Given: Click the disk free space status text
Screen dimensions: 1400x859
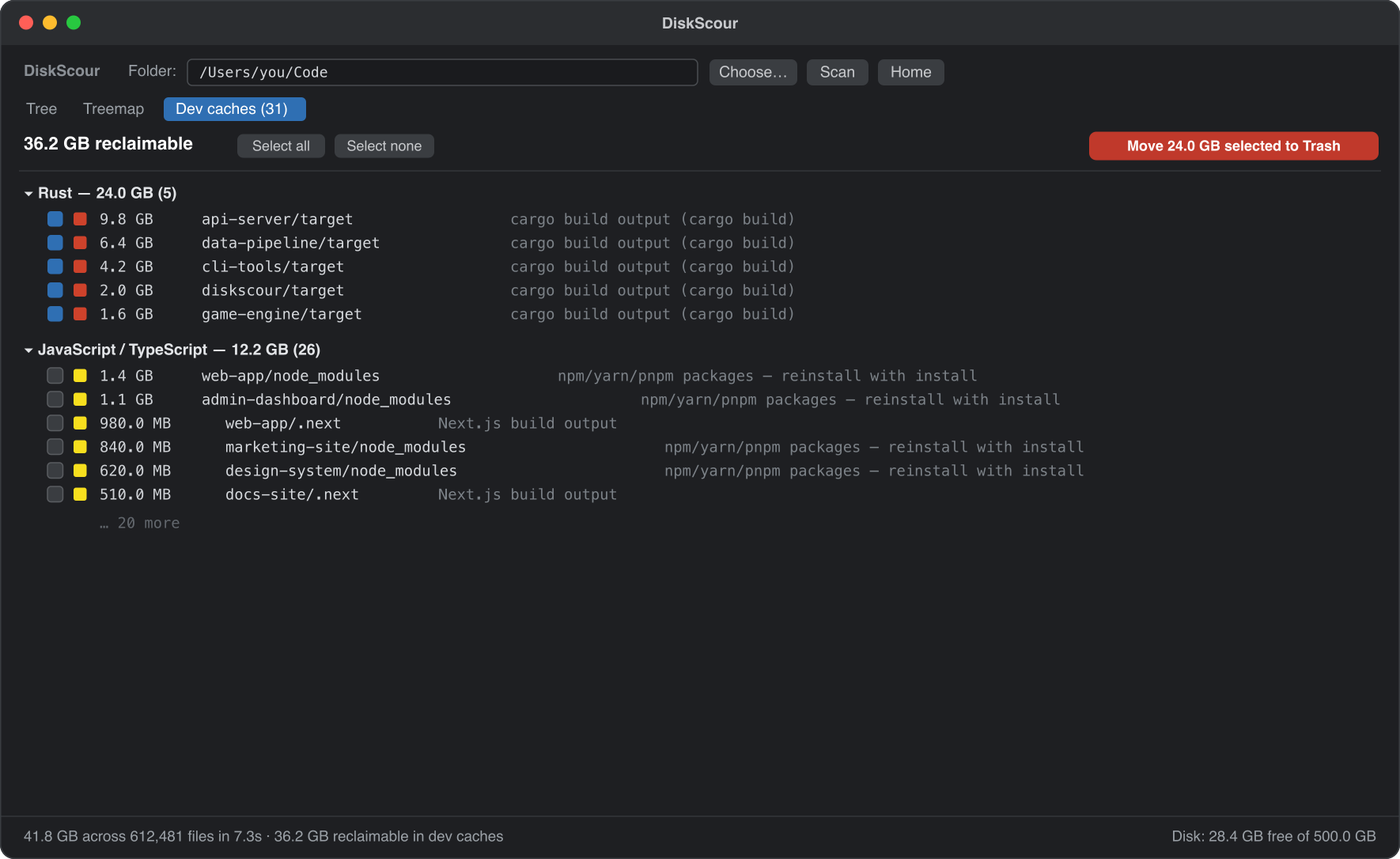Looking at the screenshot, I should [x=1273, y=836].
